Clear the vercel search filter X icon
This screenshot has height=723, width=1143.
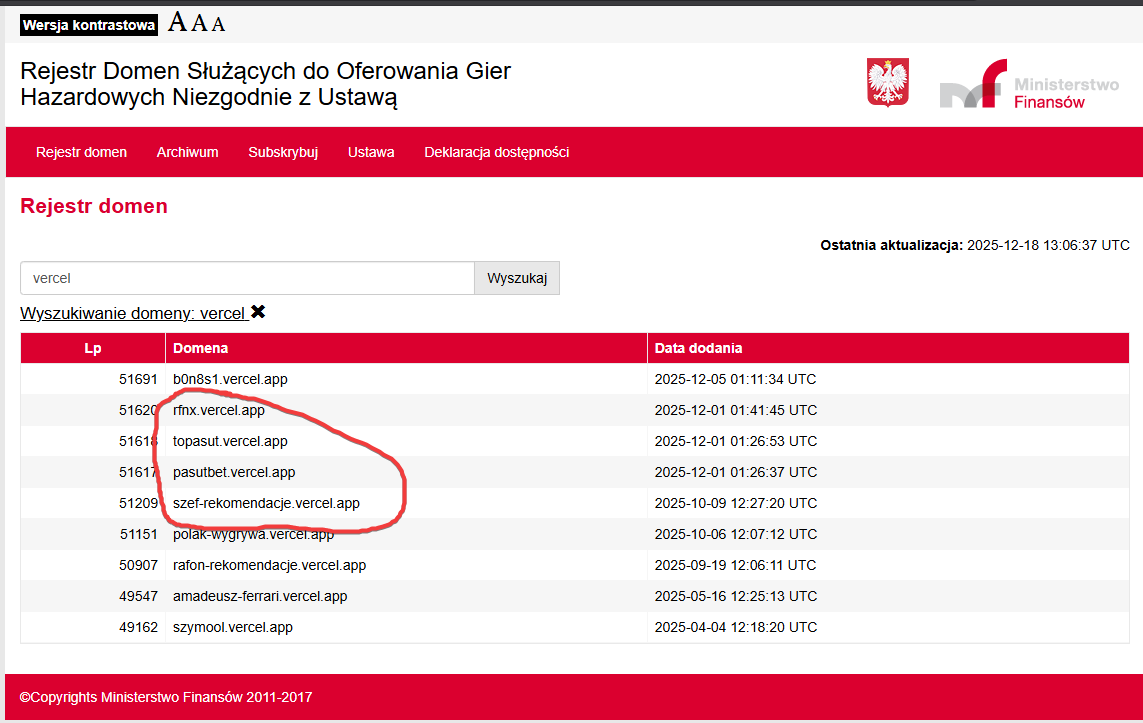258,312
